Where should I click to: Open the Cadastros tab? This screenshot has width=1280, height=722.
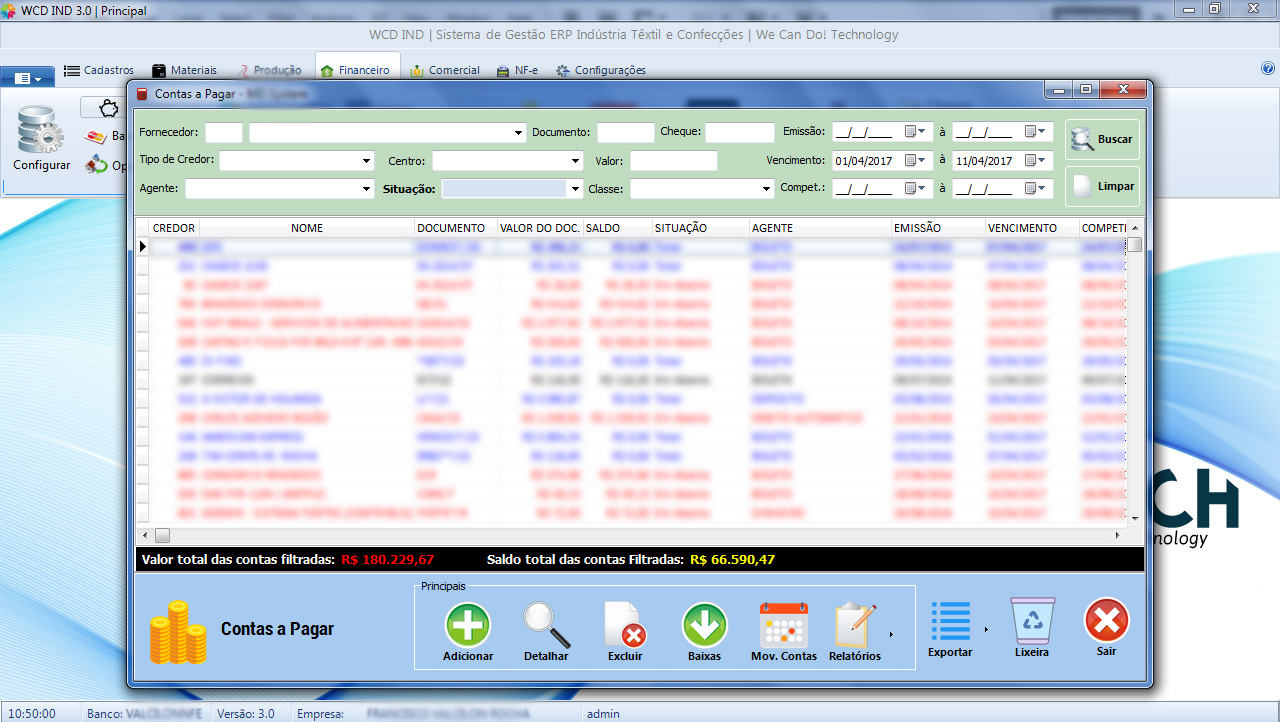[x=99, y=70]
